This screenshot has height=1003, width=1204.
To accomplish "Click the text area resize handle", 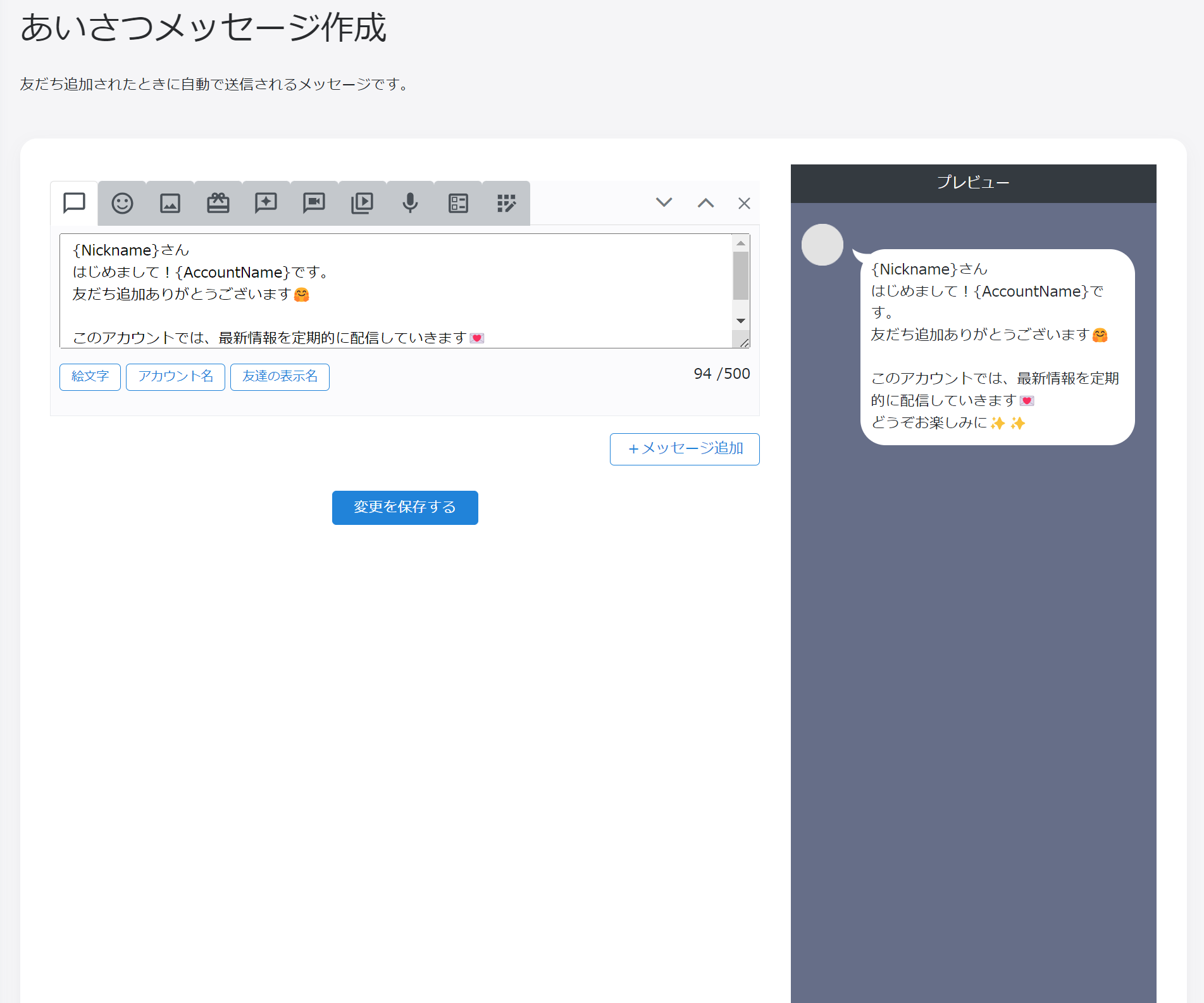I will (x=744, y=342).
